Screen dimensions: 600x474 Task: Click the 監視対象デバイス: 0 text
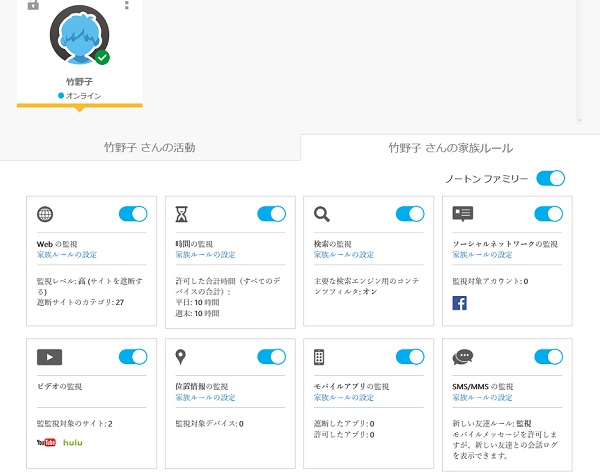tap(209, 424)
